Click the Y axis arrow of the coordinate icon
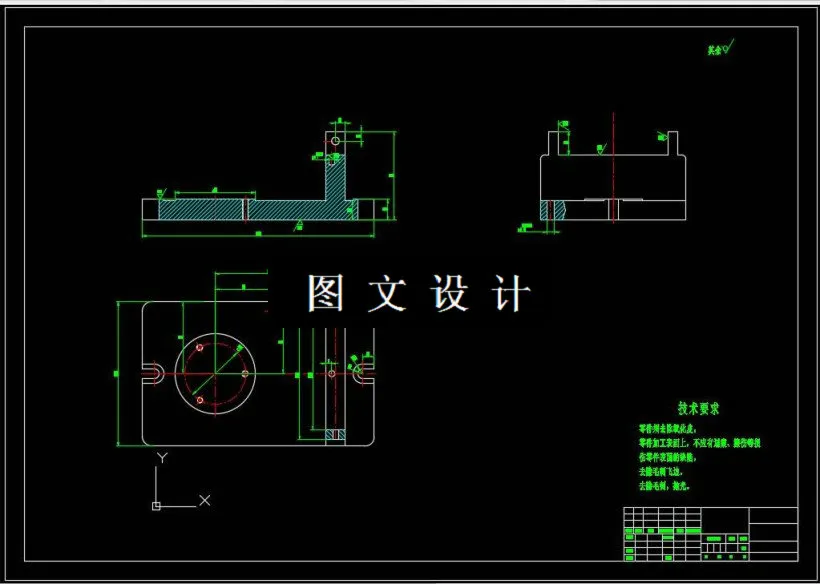Image resolution: width=820 pixels, height=584 pixels. click(x=162, y=456)
